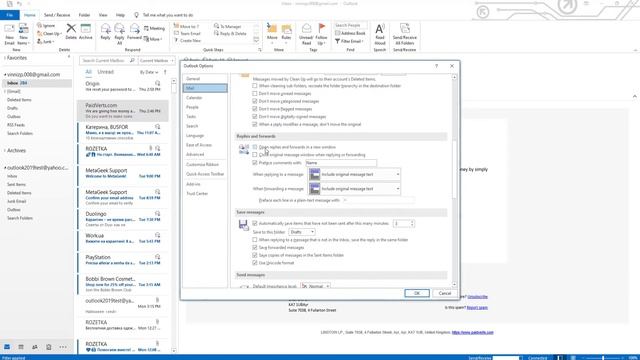This screenshot has width=640, height=360.
Task: Open the Send / Receive ribbon tab
Action: (x=57, y=15)
